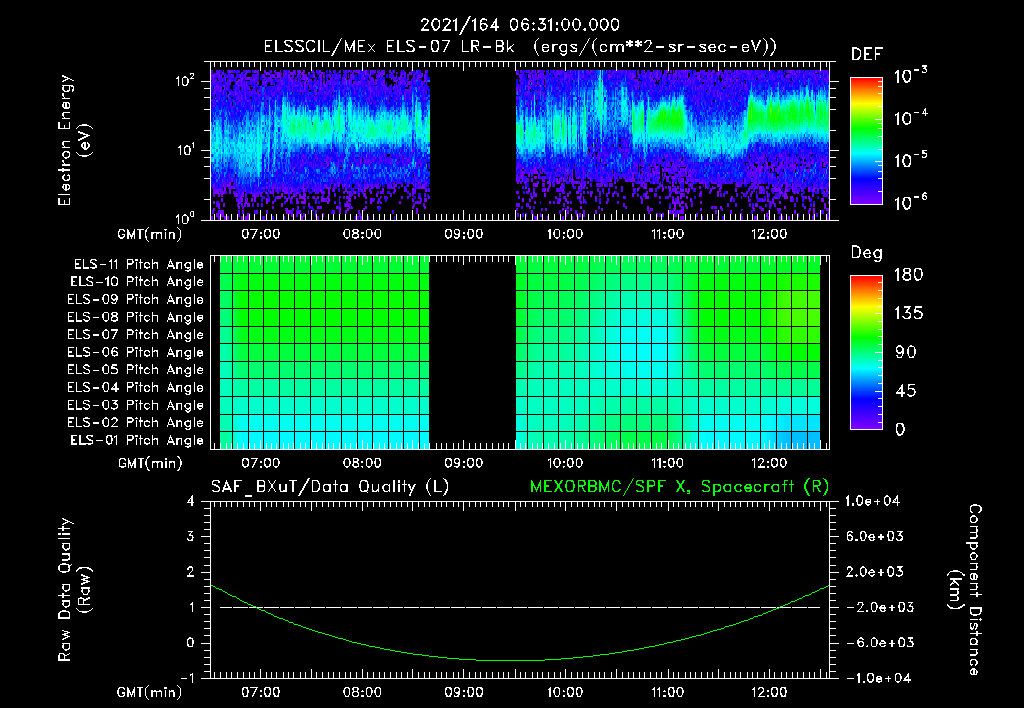
Task: Click the timestamp title 2021/164 06:31:00.000
Action: (520, 25)
